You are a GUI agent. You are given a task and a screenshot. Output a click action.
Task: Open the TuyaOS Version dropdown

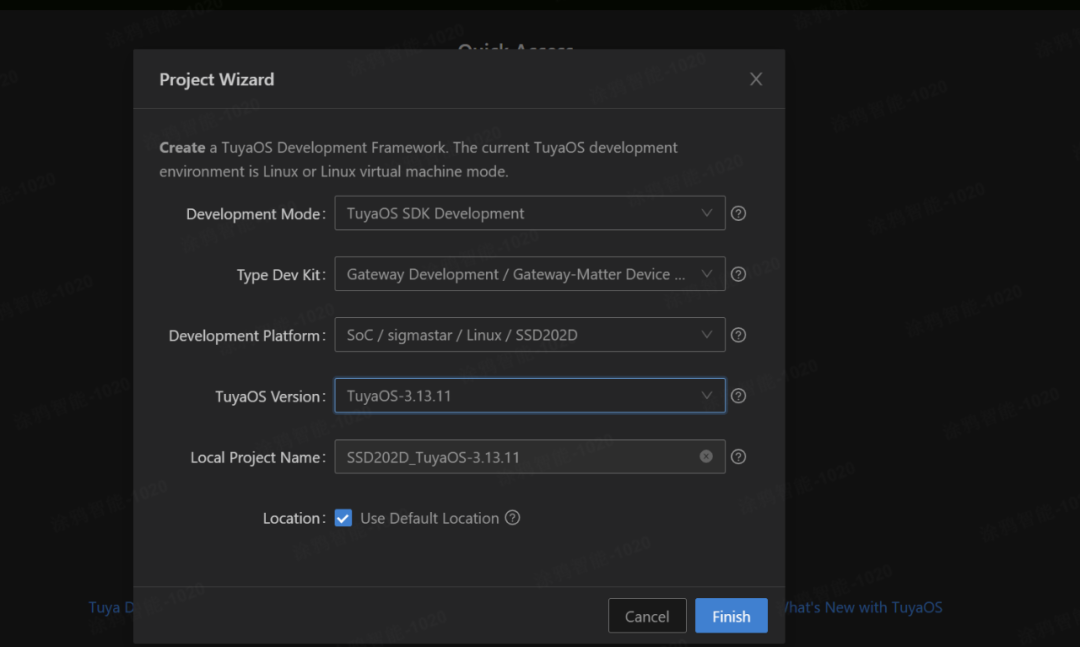pos(529,396)
